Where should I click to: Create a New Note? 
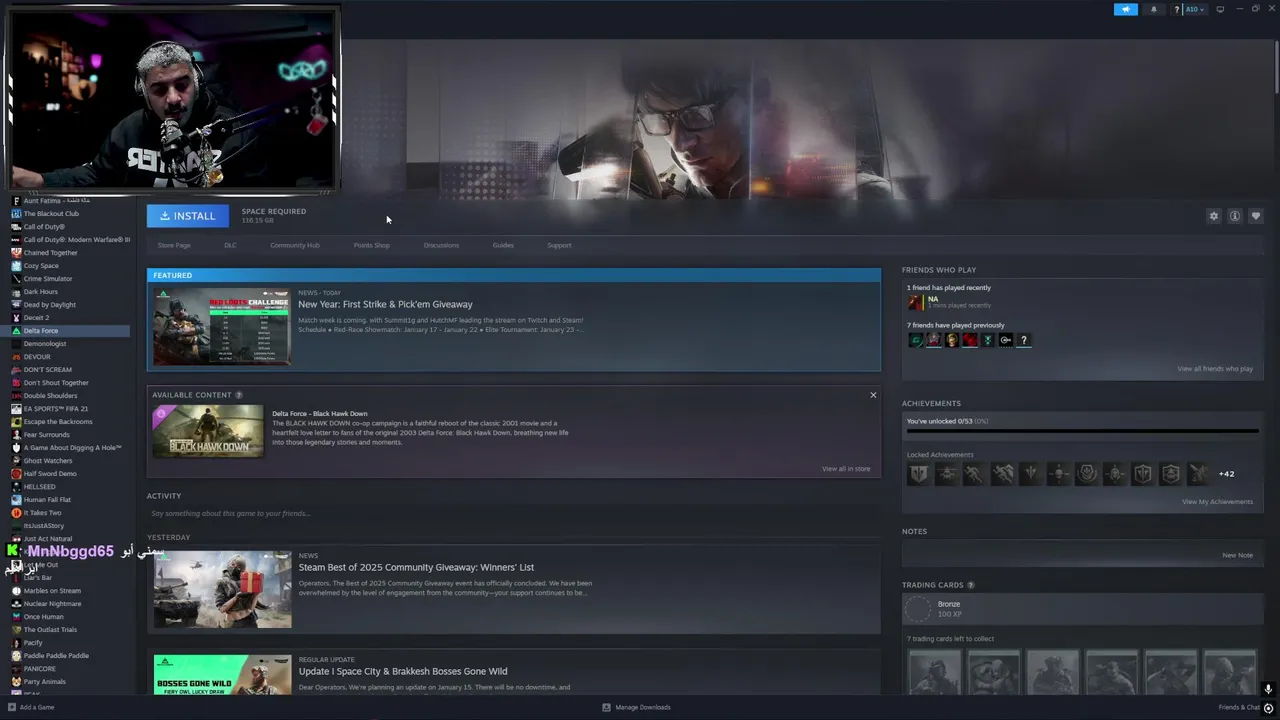point(1237,555)
